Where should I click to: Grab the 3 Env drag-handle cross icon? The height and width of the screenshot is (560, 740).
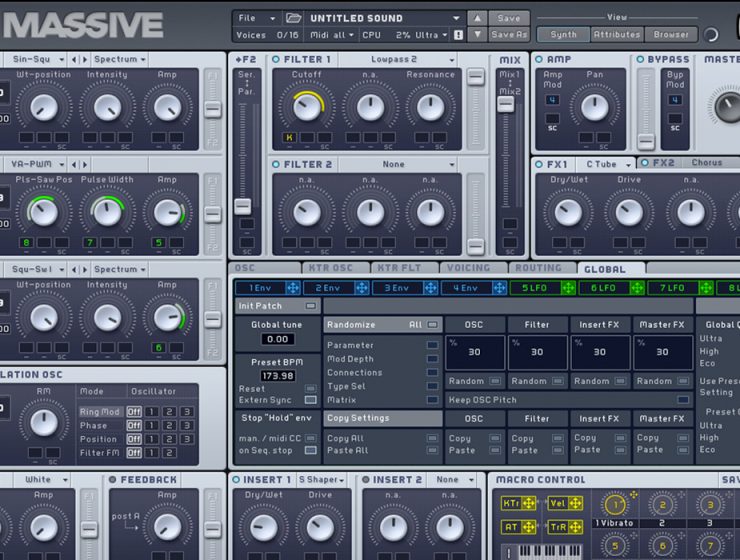point(431,288)
